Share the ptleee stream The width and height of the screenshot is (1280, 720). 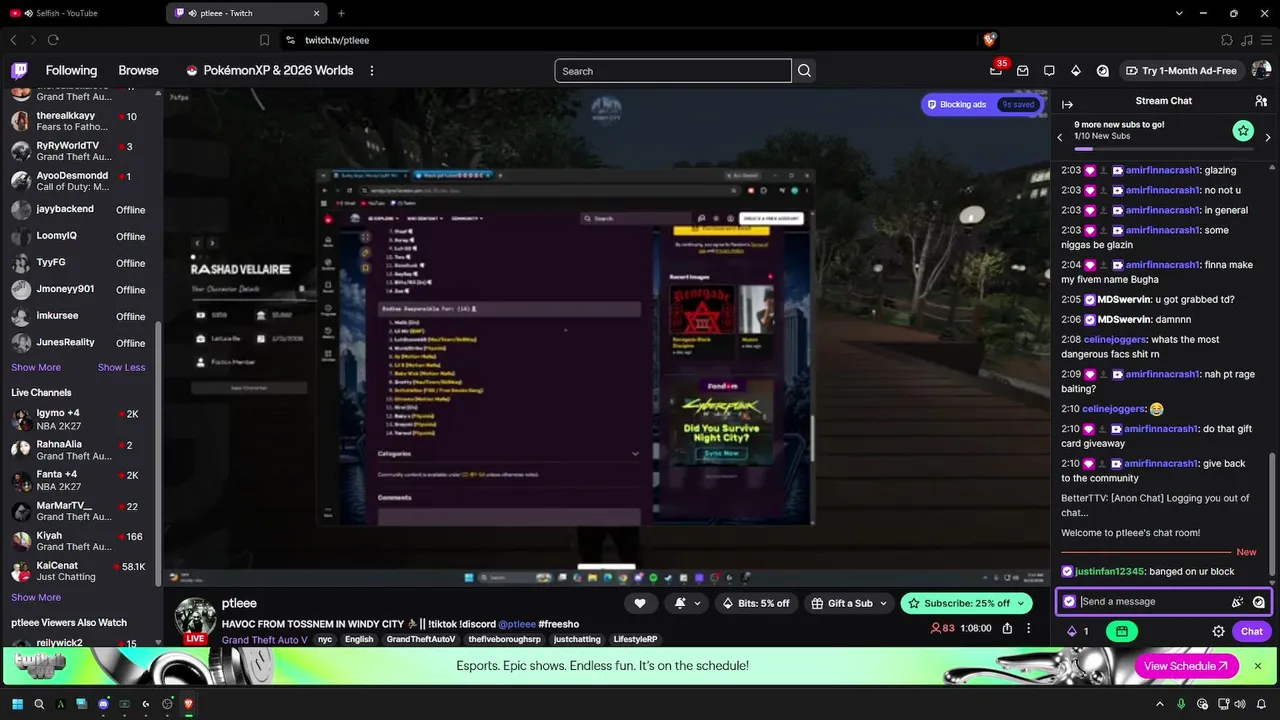tap(1007, 628)
